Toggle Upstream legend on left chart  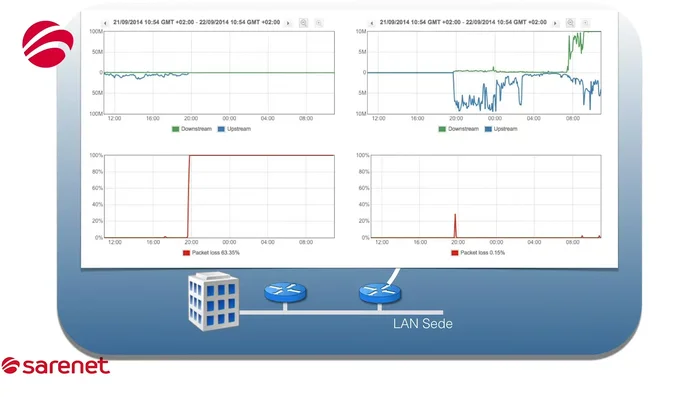pyautogui.click(x=234, y=129)
